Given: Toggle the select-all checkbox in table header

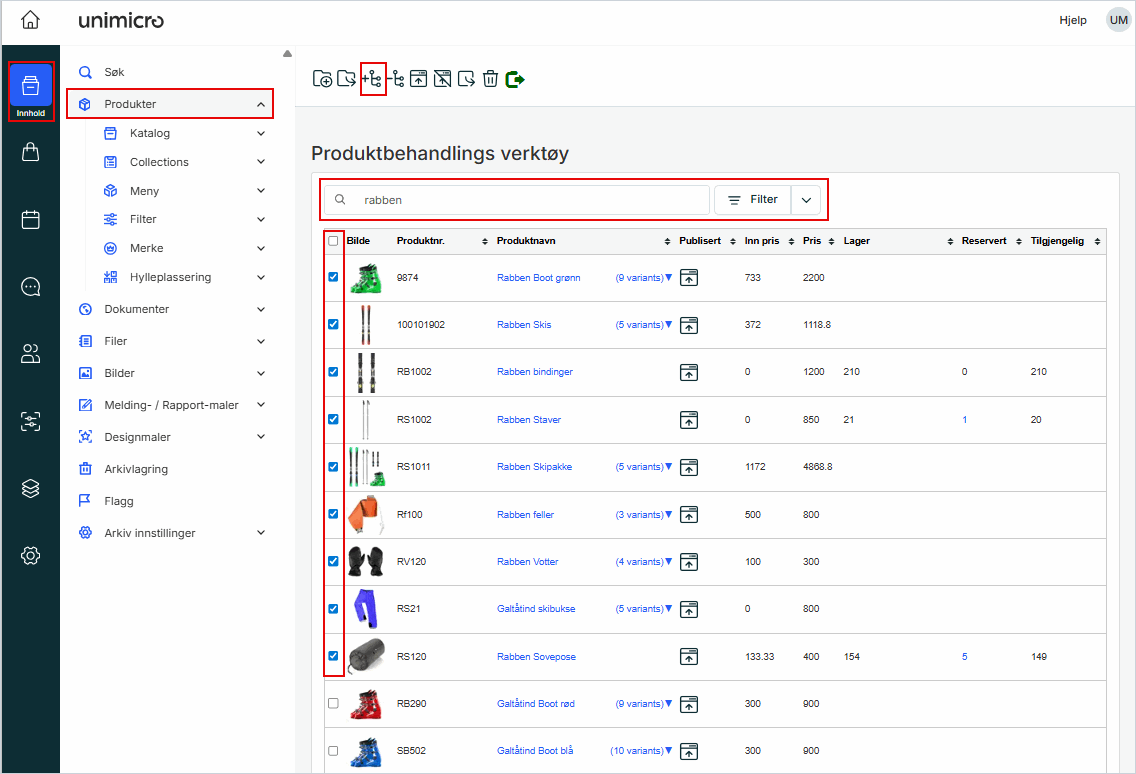Looking at the screenshot, I should point(333,241).
